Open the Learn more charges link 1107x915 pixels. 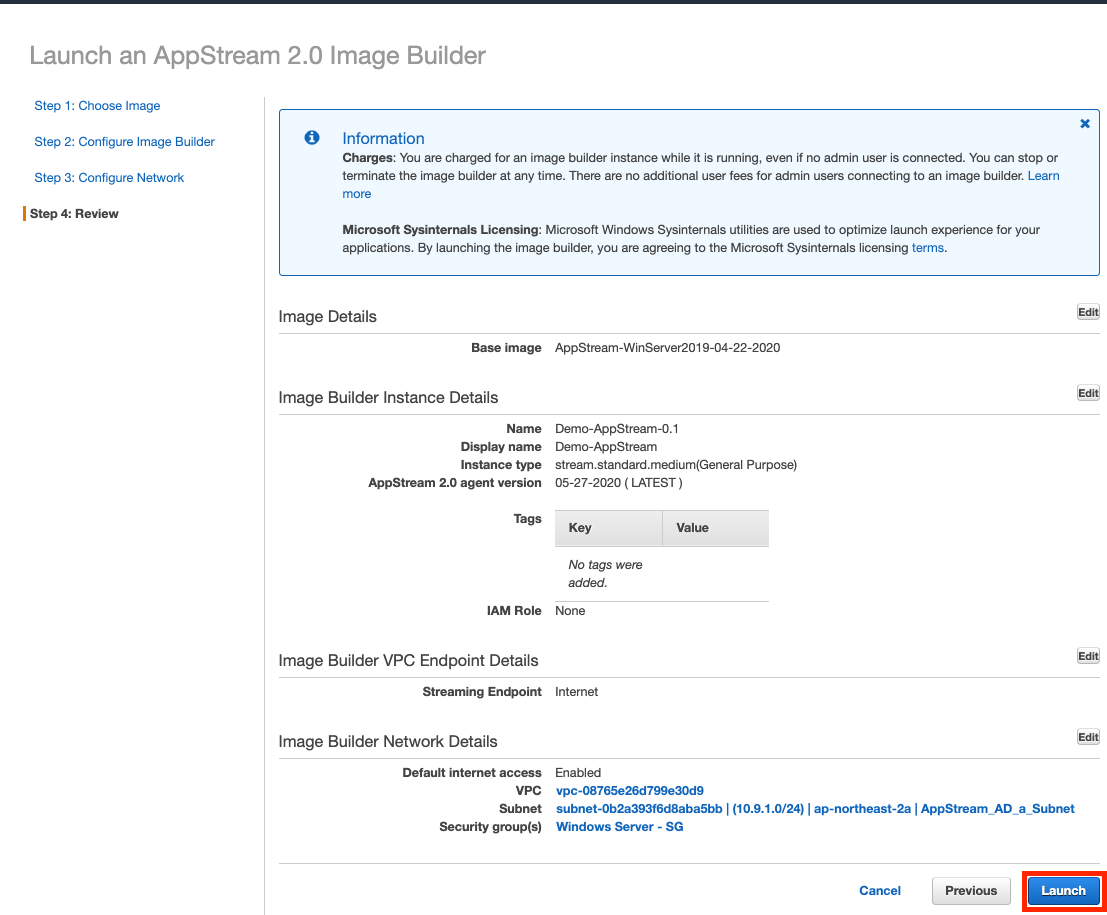click(x=1043, y=176)
